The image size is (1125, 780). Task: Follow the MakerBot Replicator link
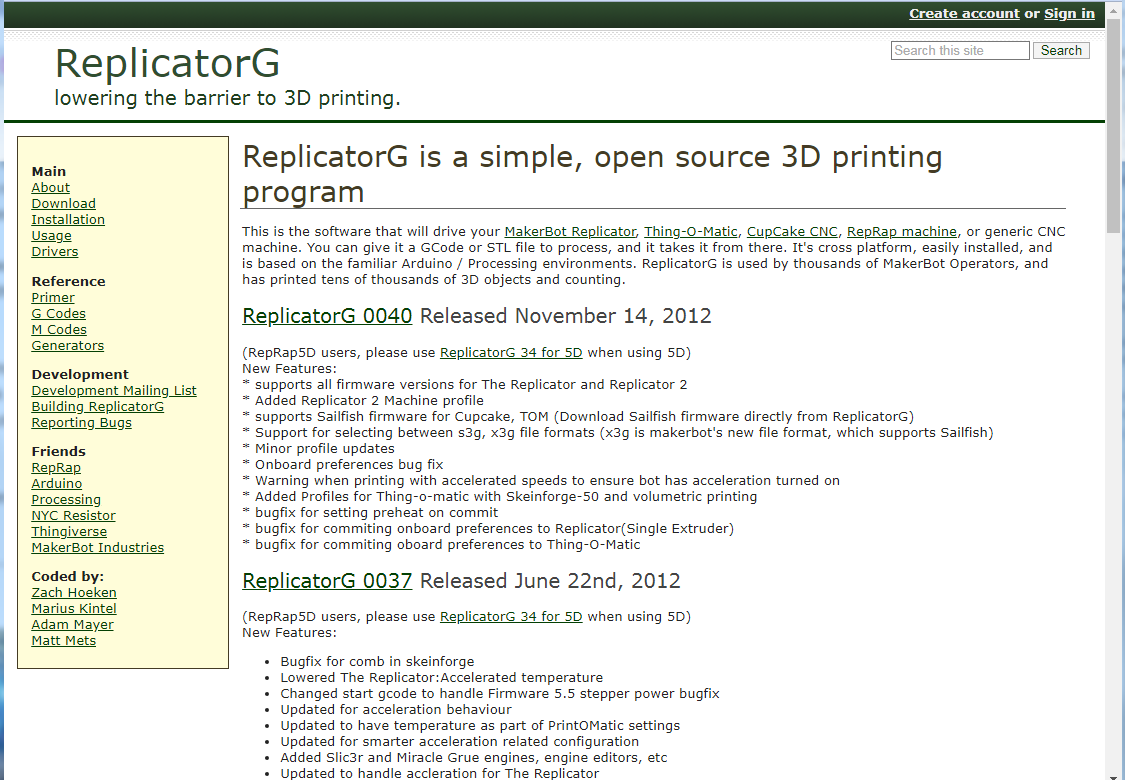click(x=570, y=231)
